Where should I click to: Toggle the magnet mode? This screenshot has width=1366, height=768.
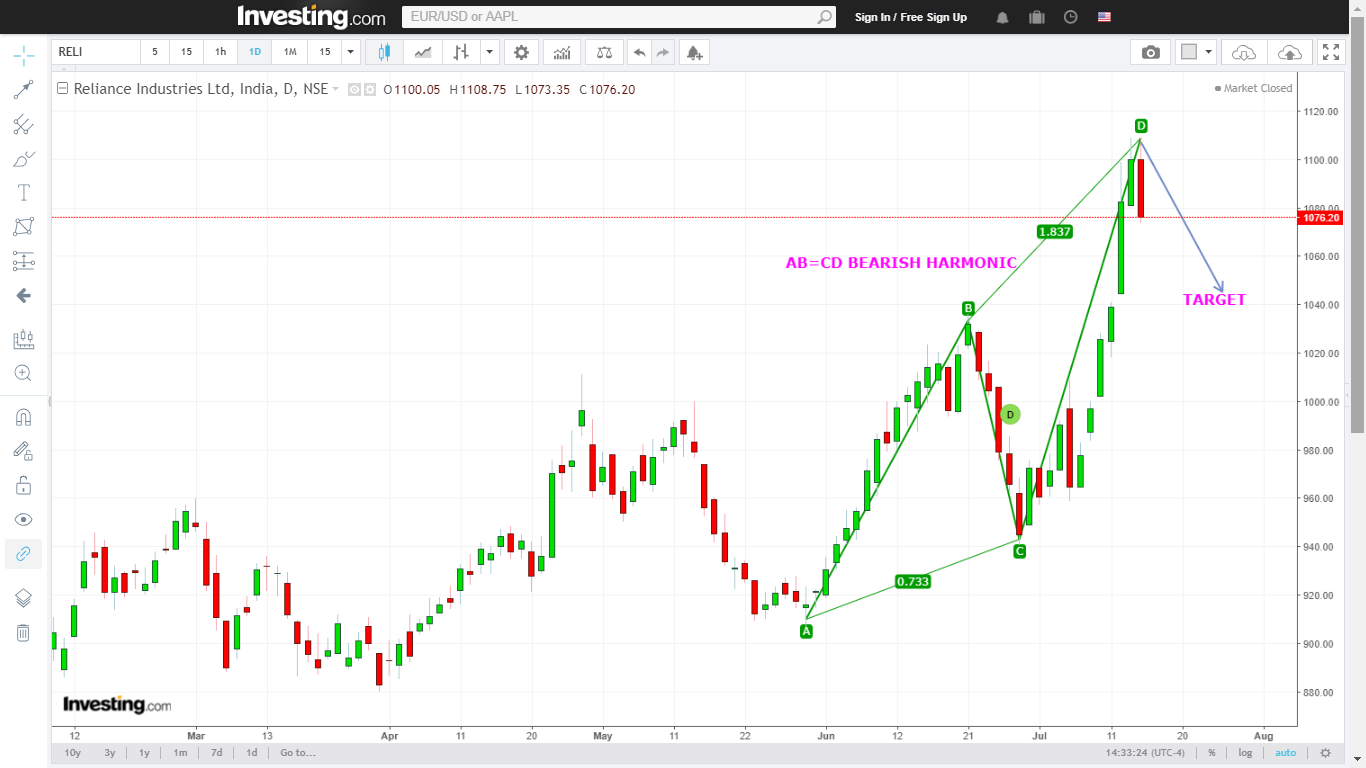tap(23, 417)
